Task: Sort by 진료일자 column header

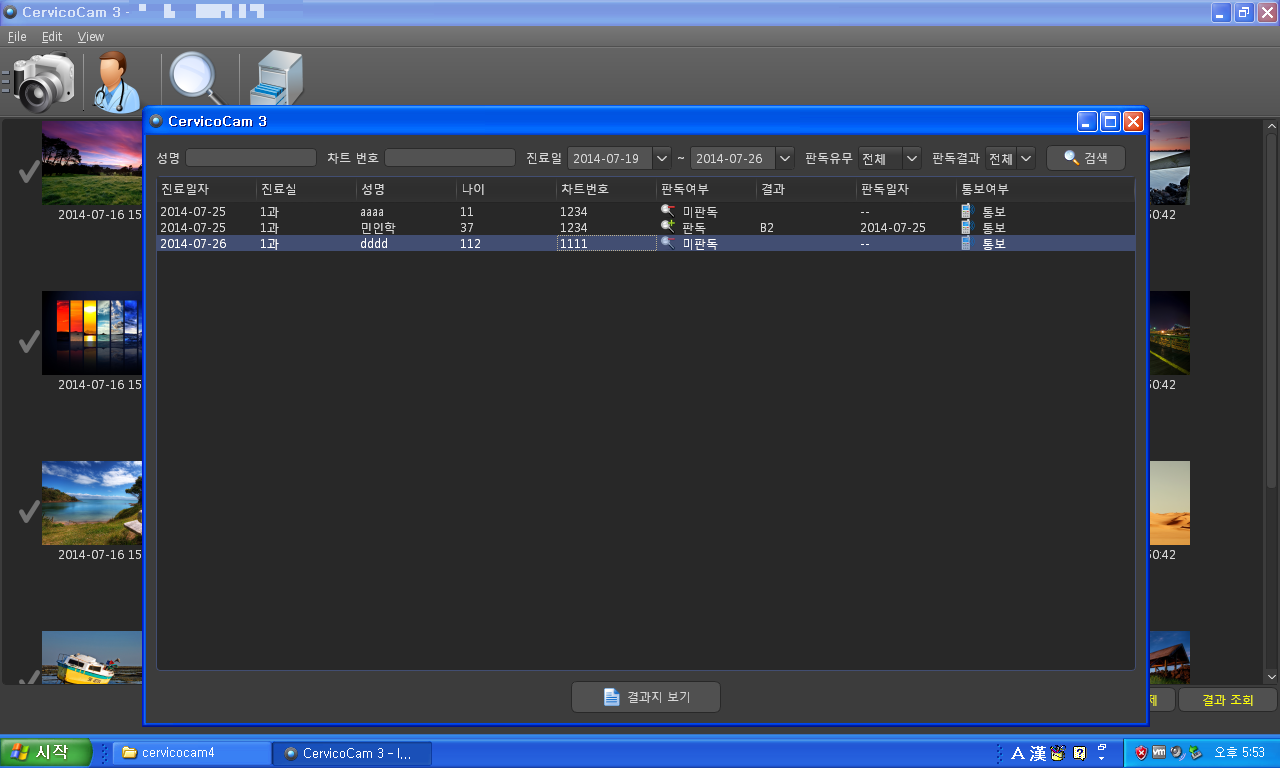Action: (x=207, y=189)
